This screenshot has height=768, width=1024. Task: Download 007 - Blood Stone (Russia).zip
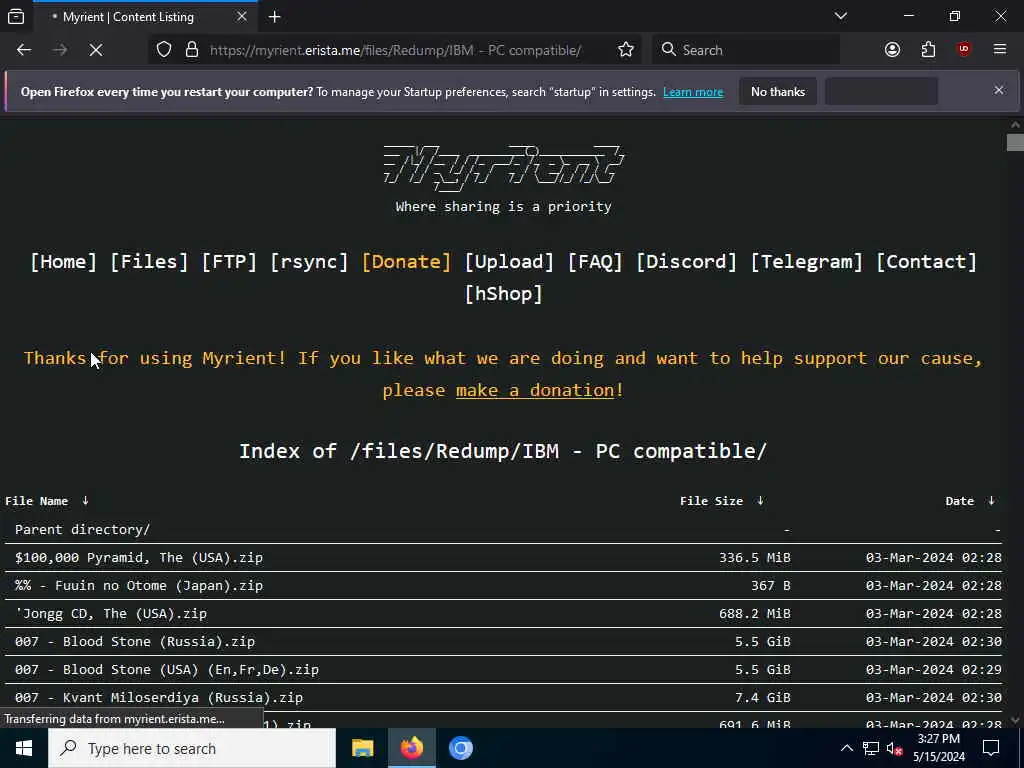pos(135,642)
